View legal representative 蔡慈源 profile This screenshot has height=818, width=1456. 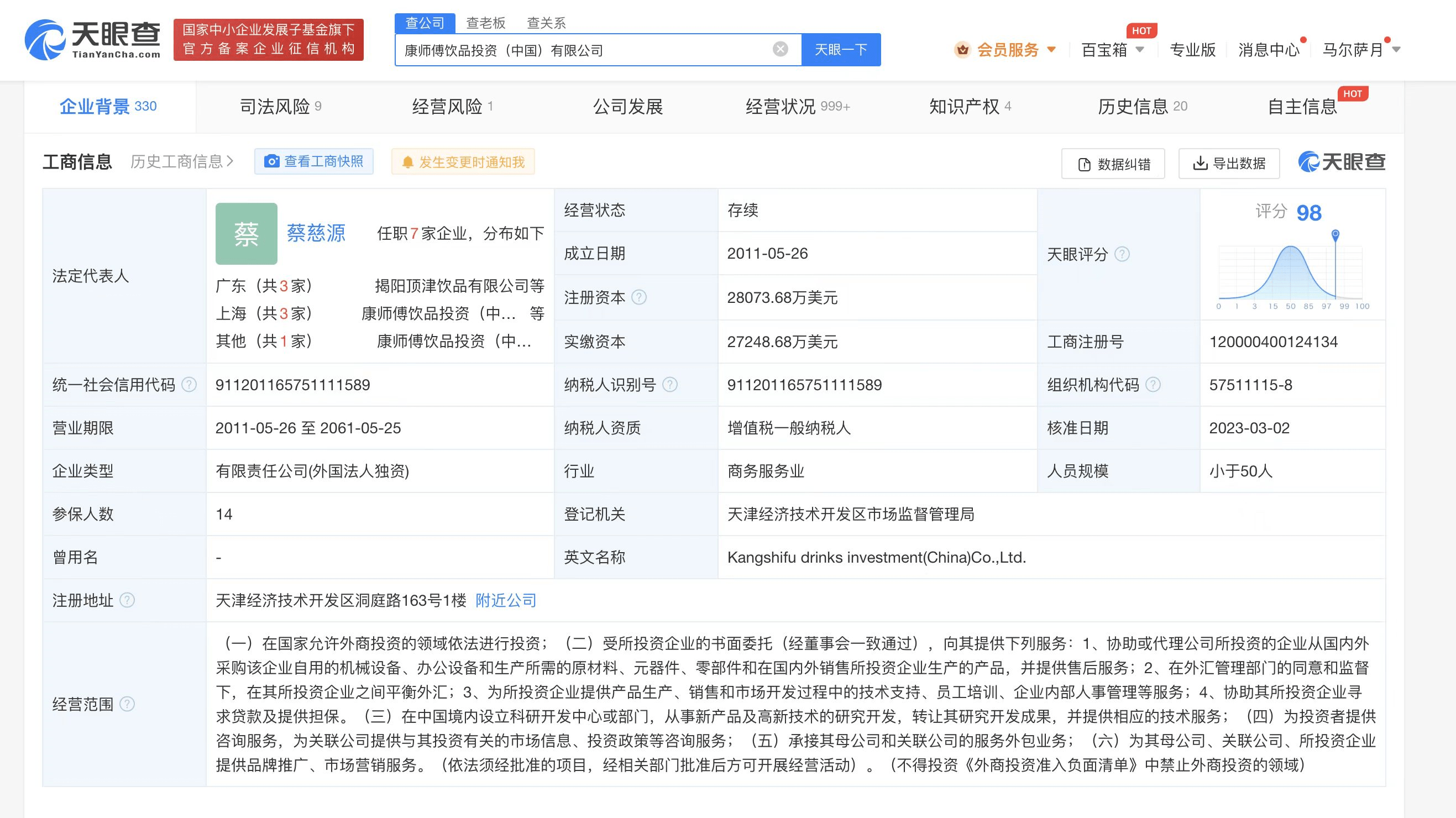point(317,233)
